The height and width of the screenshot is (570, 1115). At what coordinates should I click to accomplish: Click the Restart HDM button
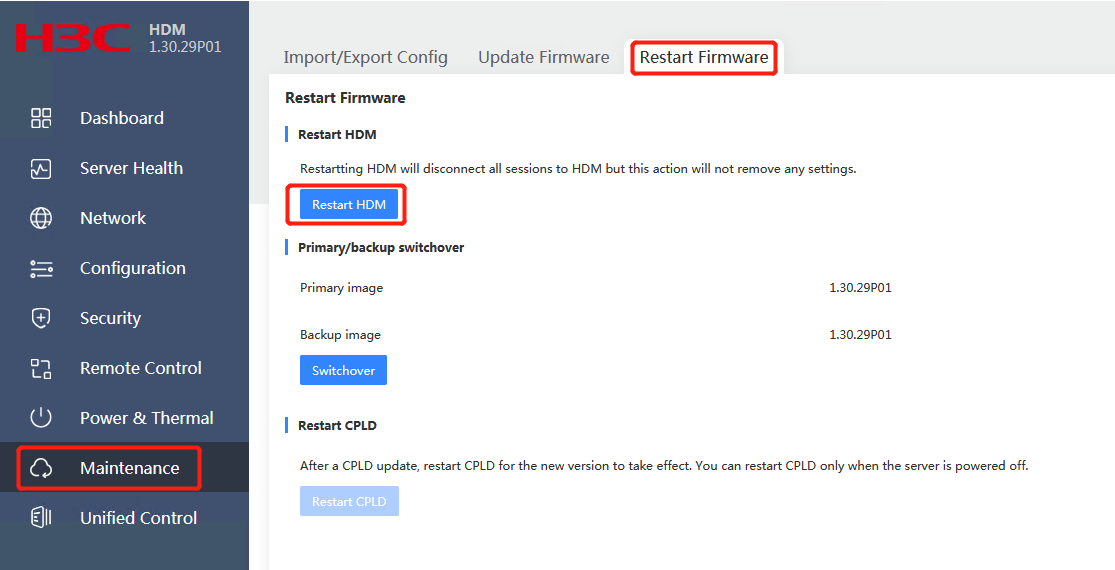click(x=348, y=205)
